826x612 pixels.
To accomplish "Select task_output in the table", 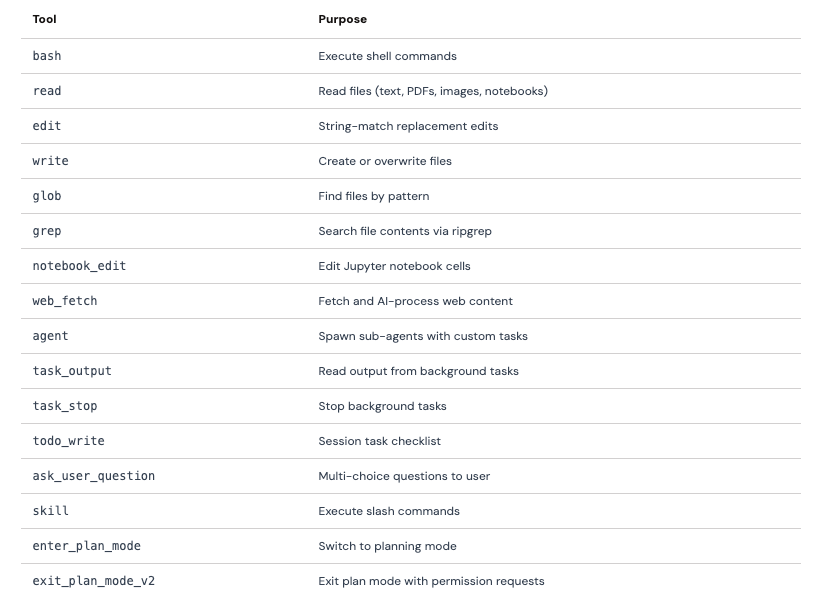I will coord(72,371).
